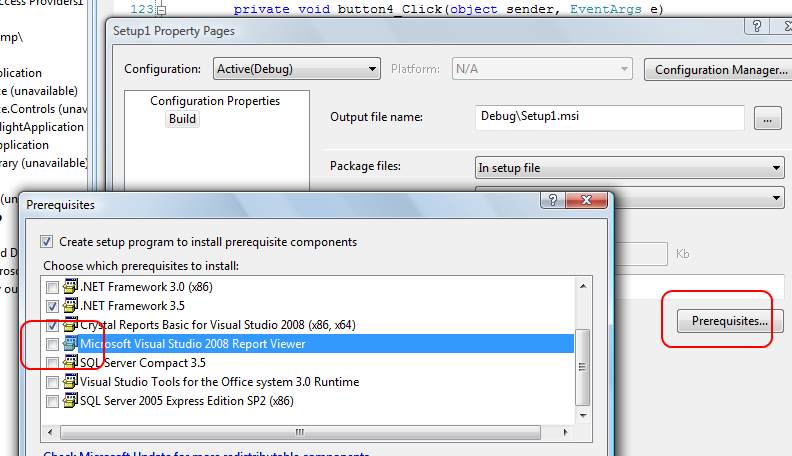Viewport: 792px width, 456px height.
Task: Click the Visual Studio Tools for Office package icon
Action: 70,381
